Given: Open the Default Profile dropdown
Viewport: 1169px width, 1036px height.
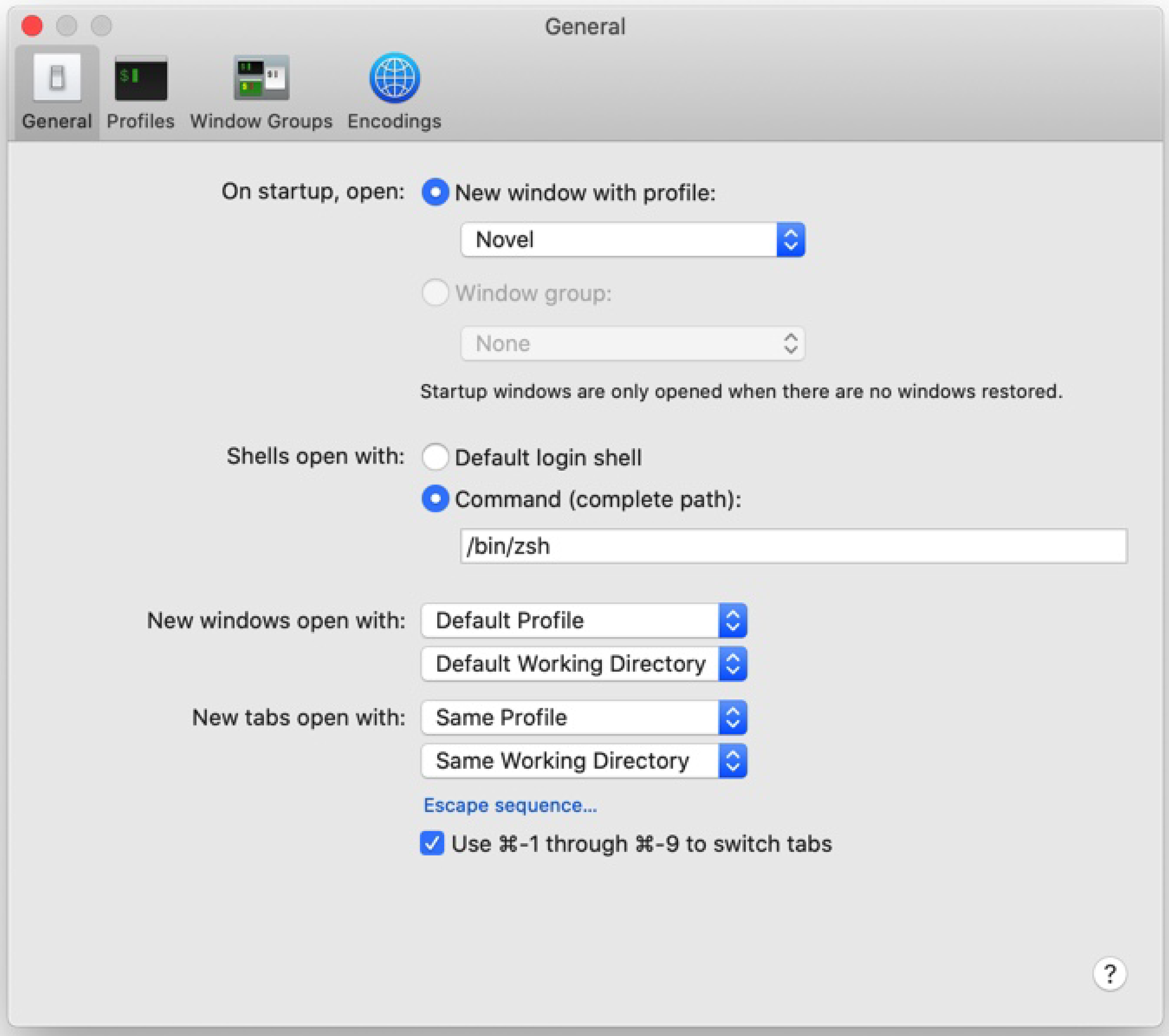Looking at the screenshot, I should 584,620.
